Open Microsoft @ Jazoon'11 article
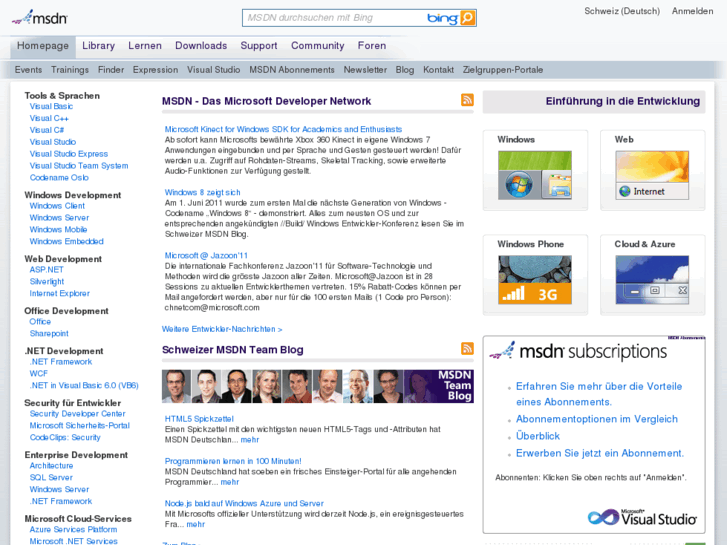 (206, 256)
